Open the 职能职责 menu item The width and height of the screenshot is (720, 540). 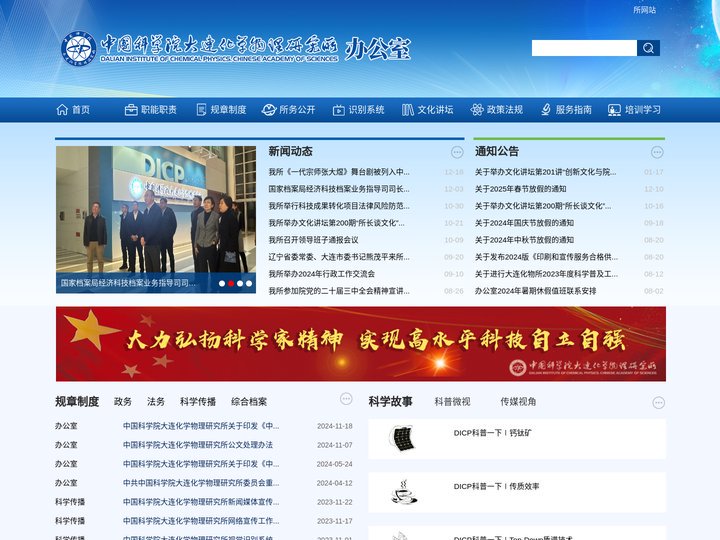tap(159, 110)
